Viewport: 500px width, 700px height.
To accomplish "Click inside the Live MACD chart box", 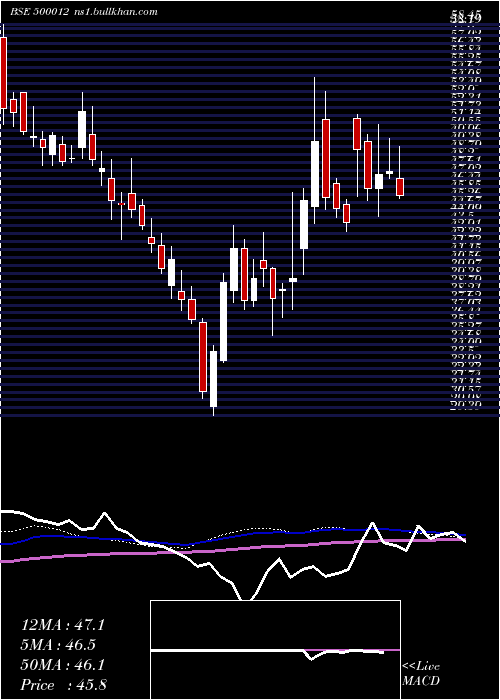I will [x=275, y=650].
